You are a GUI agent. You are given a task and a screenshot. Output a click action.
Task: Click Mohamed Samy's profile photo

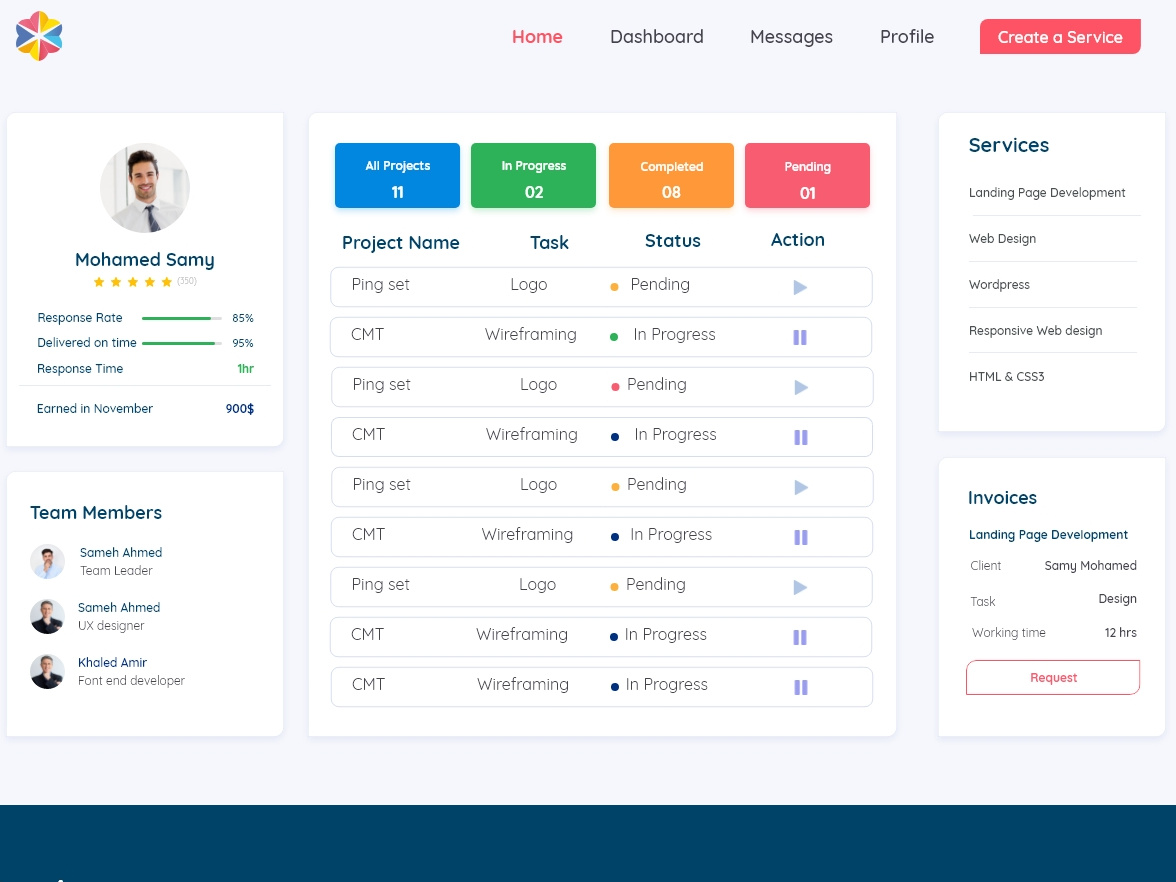click(x=145, y=188)
